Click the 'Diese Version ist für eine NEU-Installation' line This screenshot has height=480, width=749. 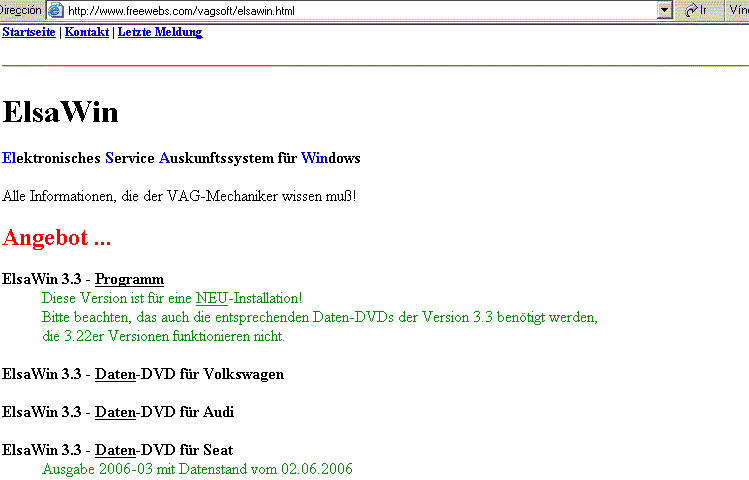click(172, 298)
